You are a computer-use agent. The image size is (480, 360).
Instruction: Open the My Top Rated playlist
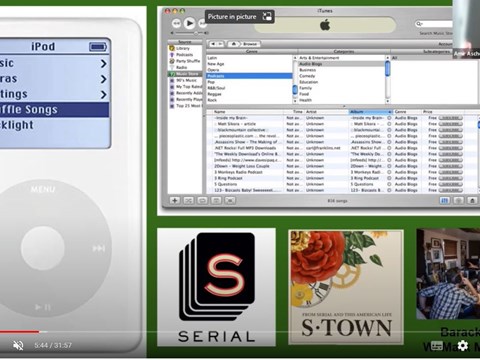185,87
